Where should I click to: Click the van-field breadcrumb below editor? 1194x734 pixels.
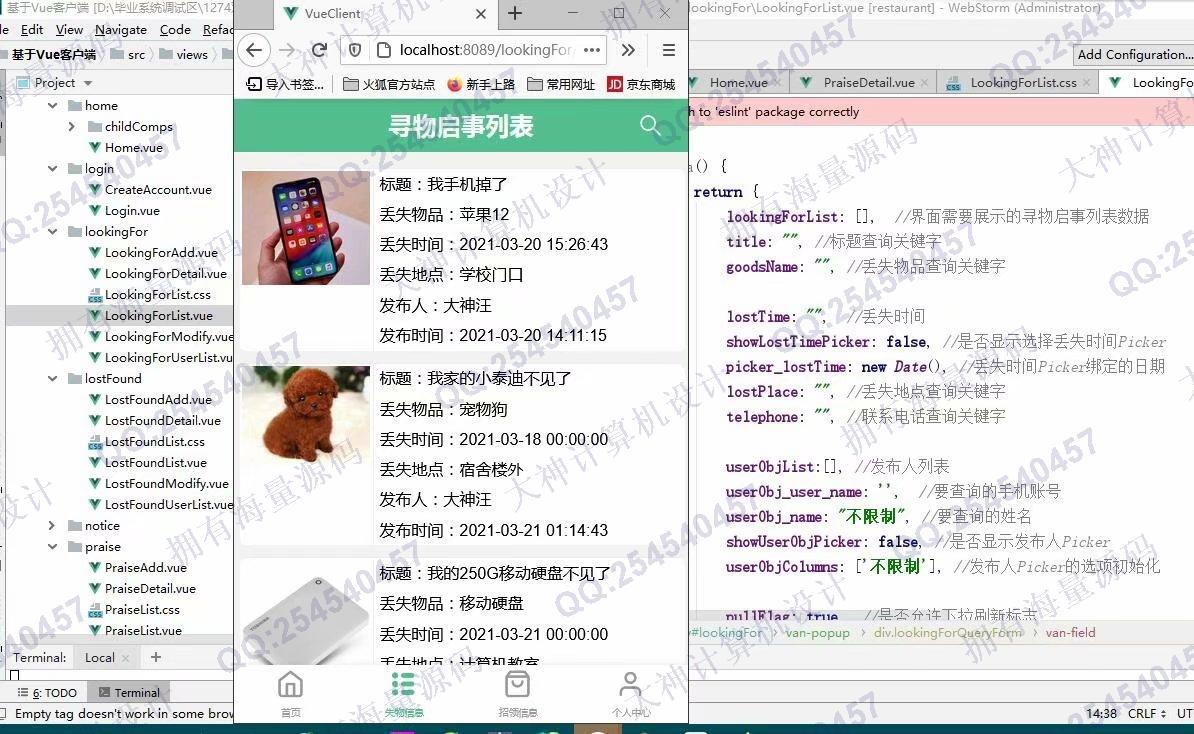tap(1070, 633)
